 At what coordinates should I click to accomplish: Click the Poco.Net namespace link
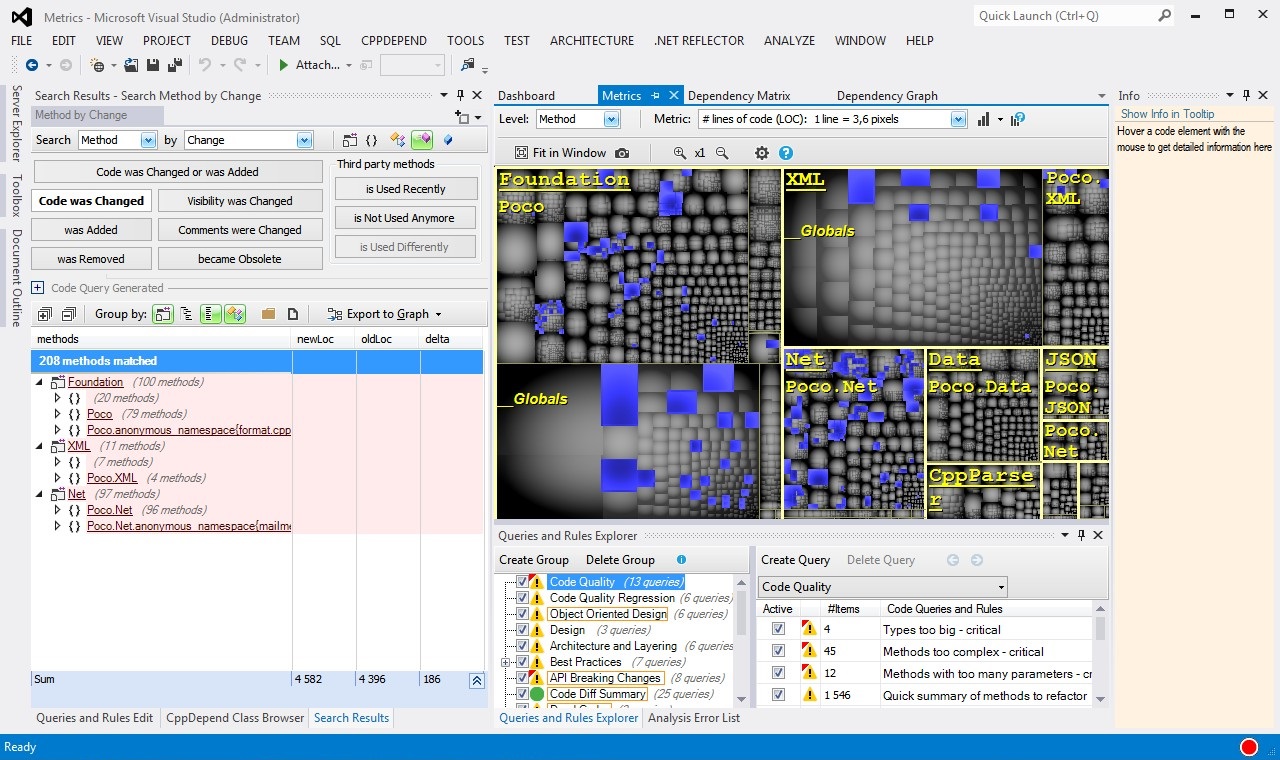point(110,510)
